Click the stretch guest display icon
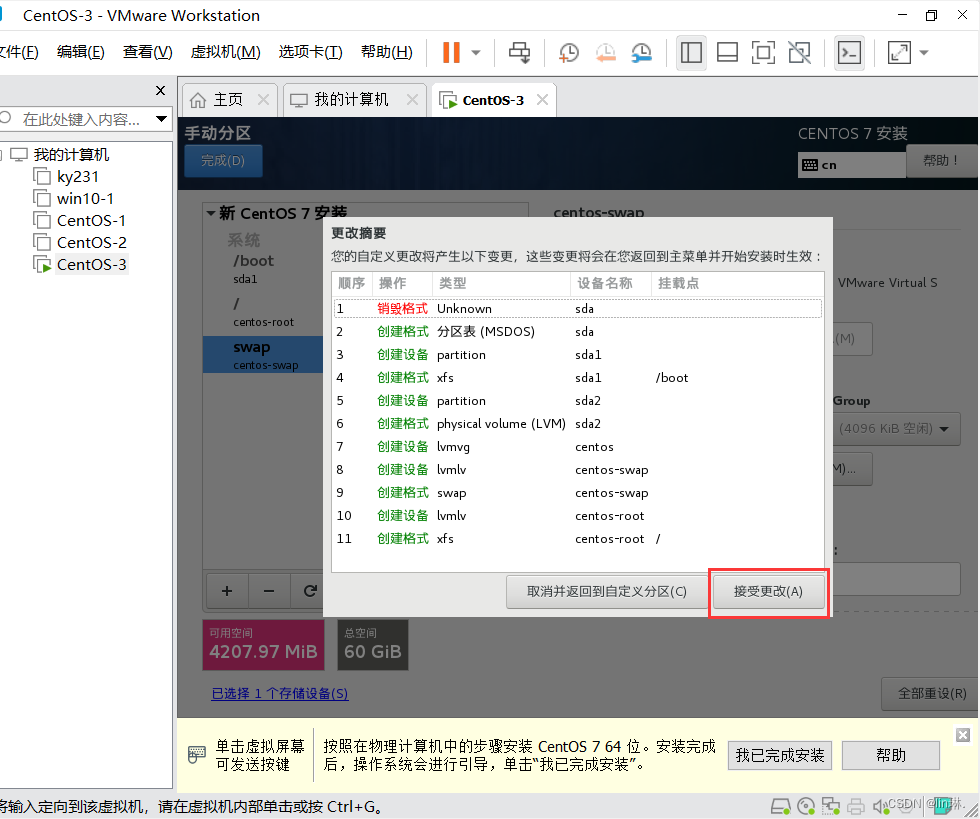Viewport: 980px width, 819px height. point(899,53)
